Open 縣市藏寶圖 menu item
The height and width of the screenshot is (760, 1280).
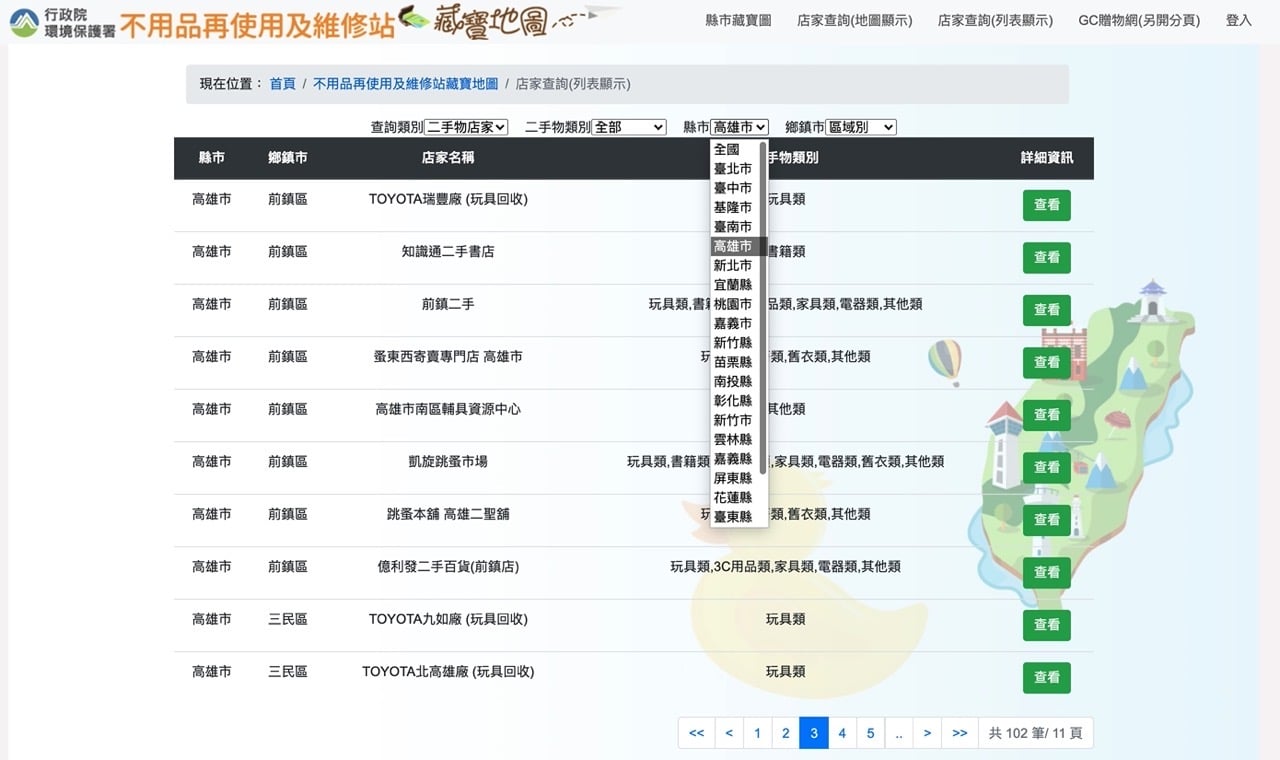738,20
